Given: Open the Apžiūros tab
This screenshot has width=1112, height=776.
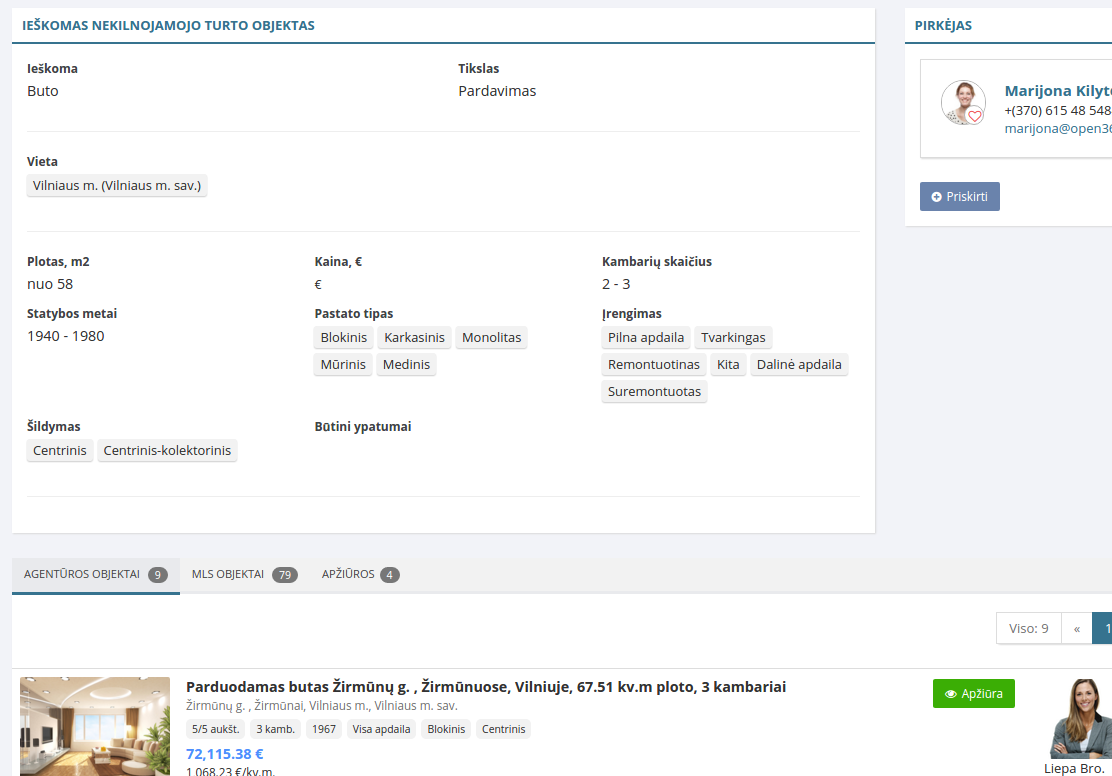Looking at the screenshot, I should point(360,575).
